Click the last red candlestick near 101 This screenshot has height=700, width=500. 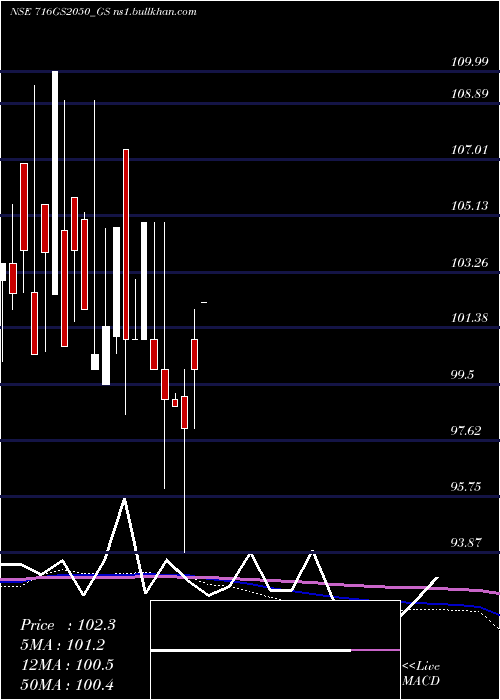click(x=195, y=354)
